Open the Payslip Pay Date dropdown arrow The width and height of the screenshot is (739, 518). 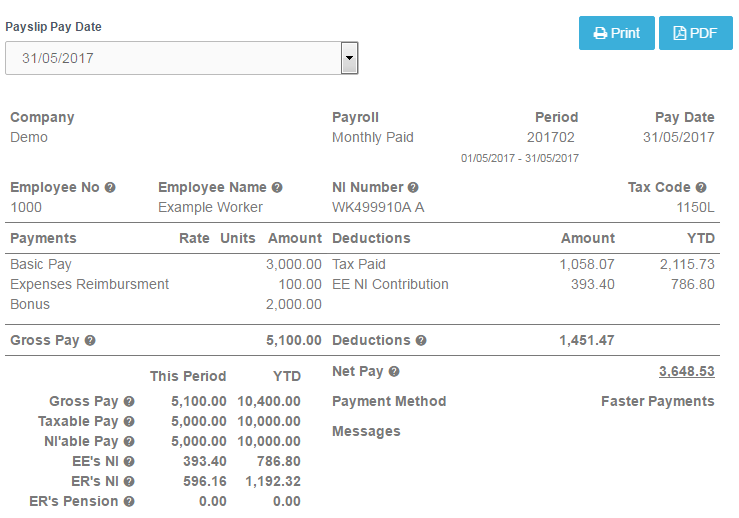click(x=349, y=58)
